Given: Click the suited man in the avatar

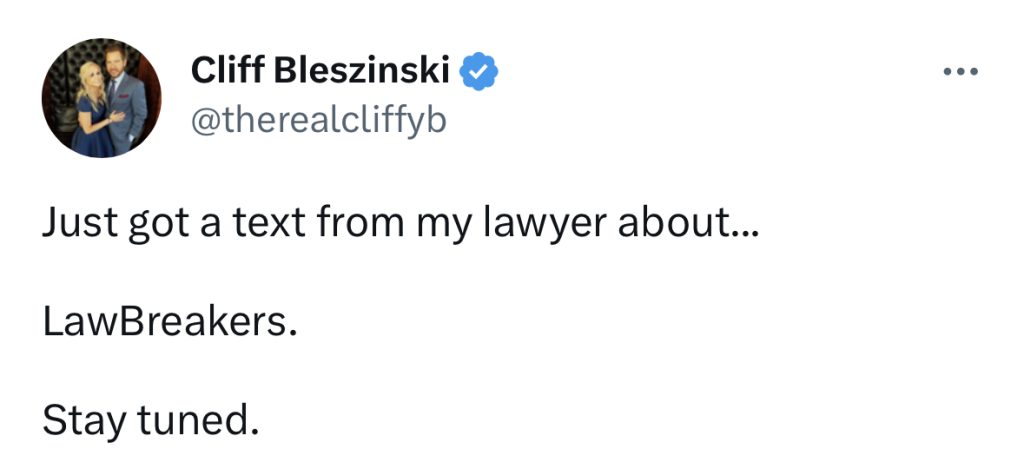Looking at the screenshot, I should 128,98.
